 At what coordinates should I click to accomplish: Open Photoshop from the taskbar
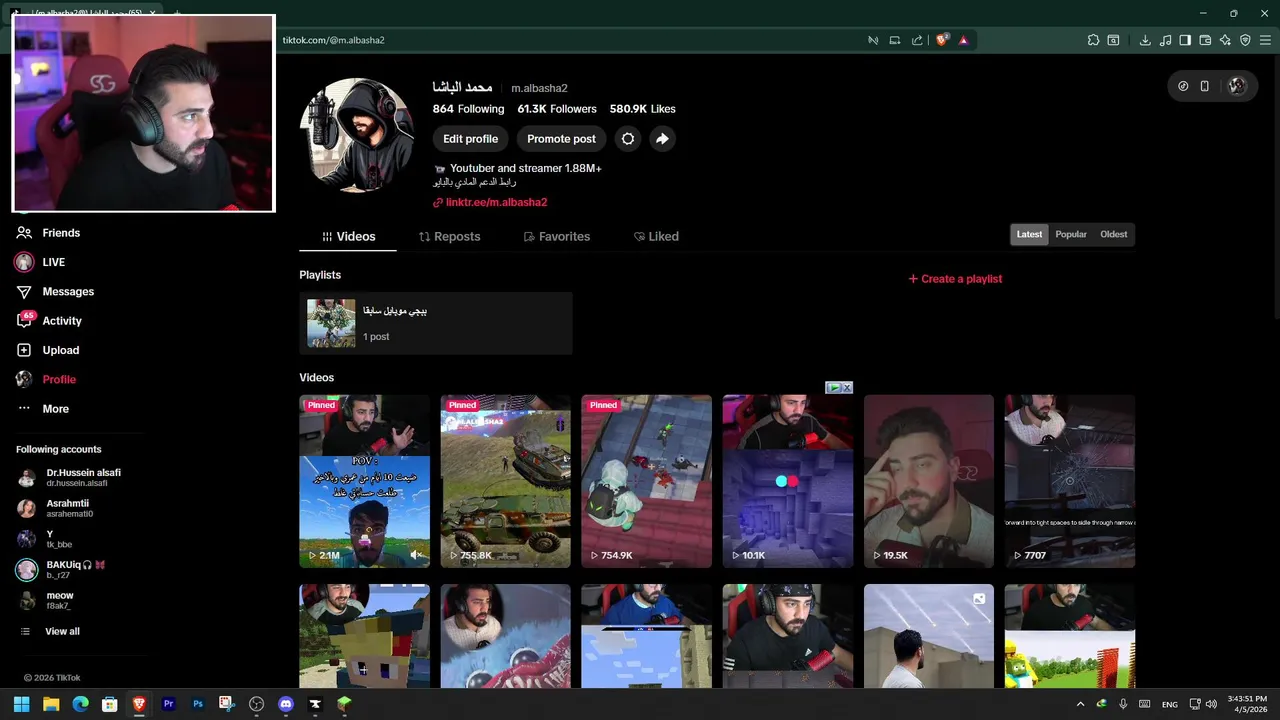coord(198,704)
